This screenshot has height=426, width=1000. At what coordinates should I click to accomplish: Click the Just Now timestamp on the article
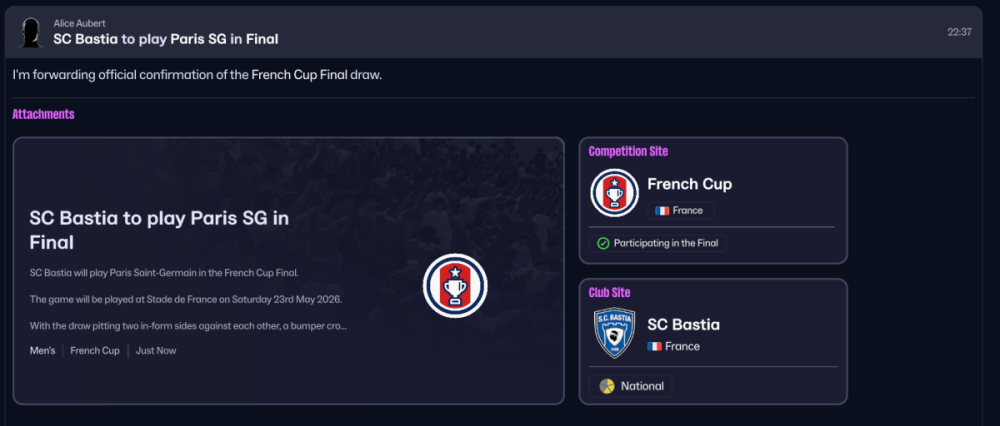click(156, 351)
